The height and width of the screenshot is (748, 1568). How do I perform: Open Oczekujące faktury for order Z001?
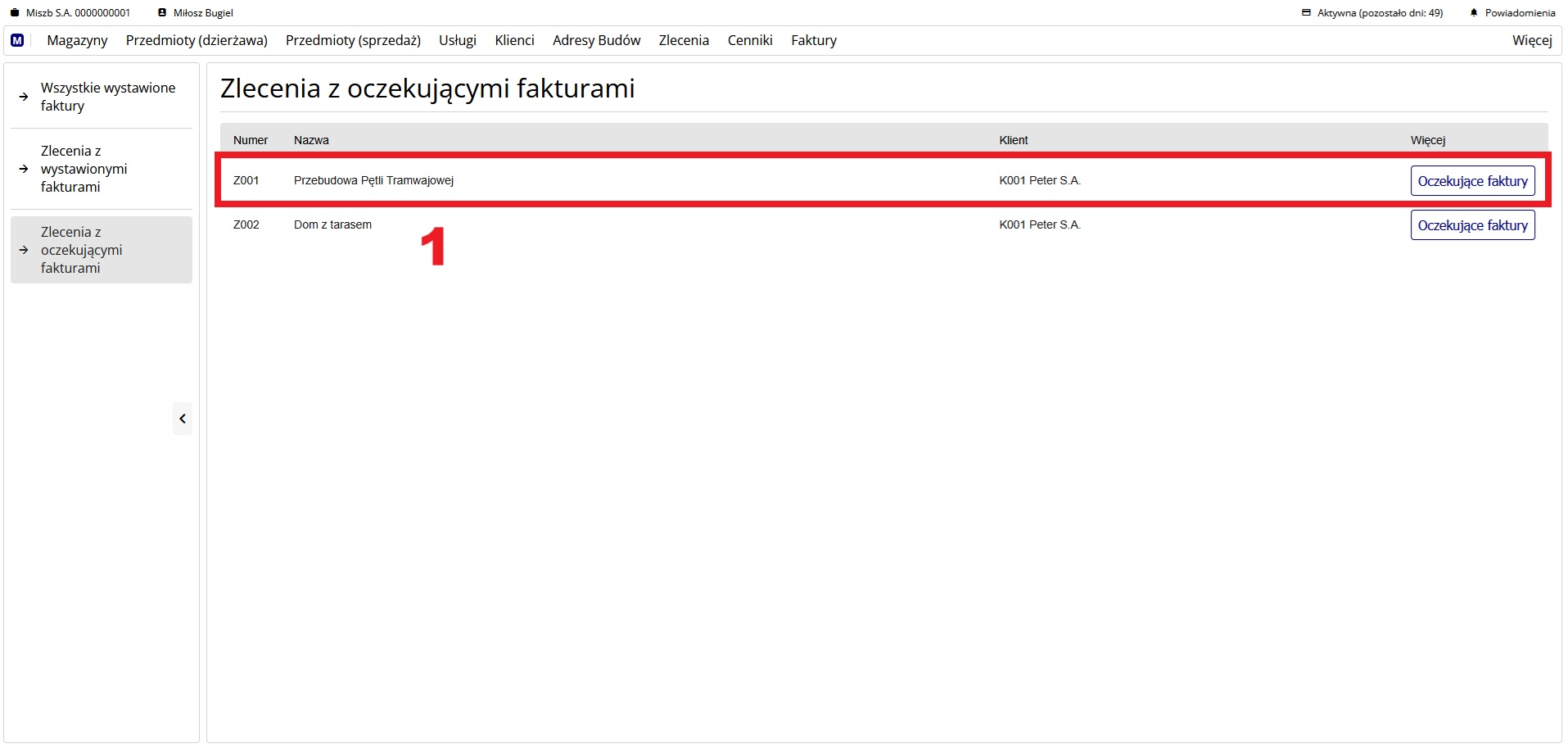pyautogui.click(x=1471, y=181)
